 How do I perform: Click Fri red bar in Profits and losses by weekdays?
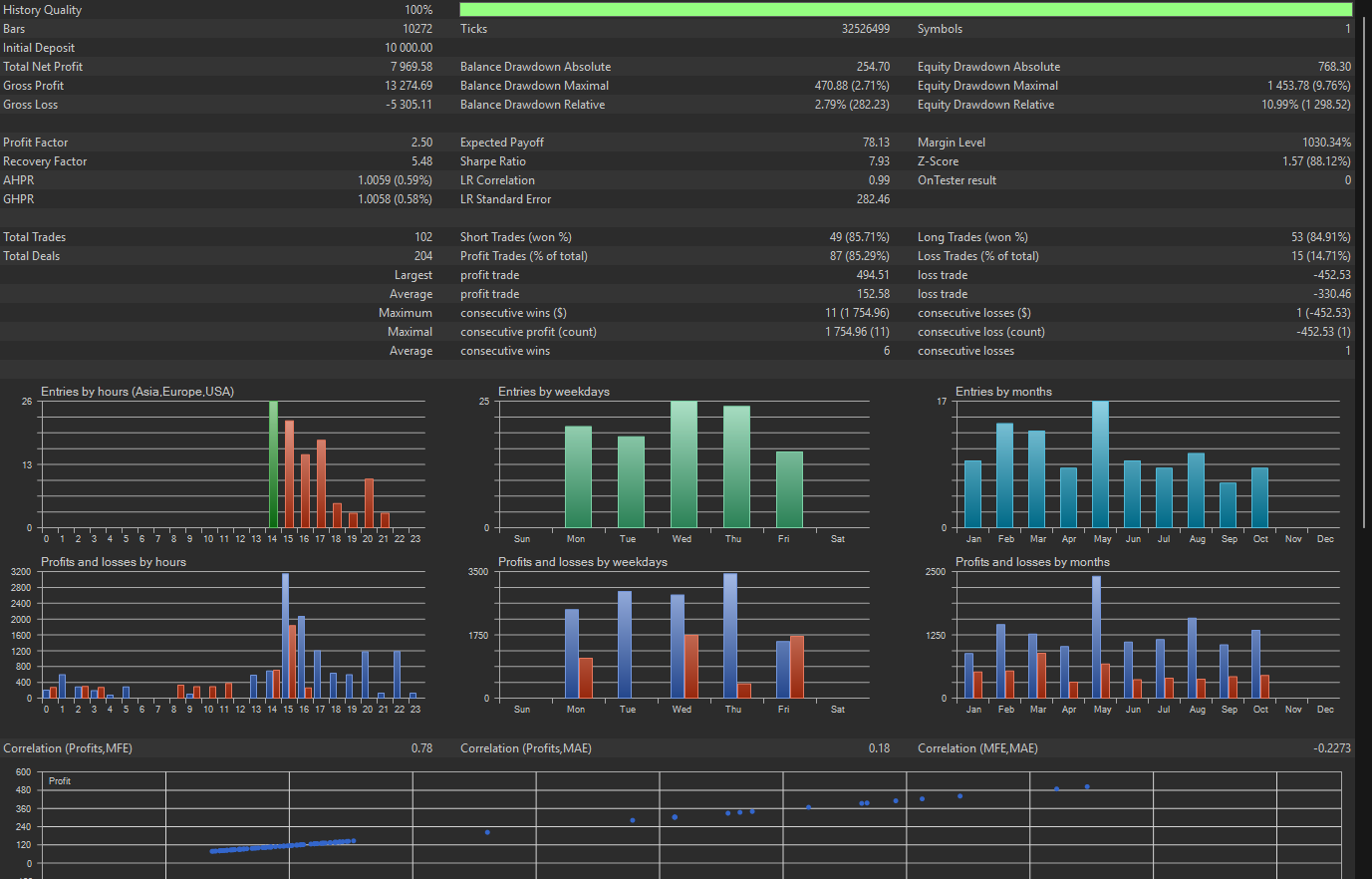pos(796,667)
